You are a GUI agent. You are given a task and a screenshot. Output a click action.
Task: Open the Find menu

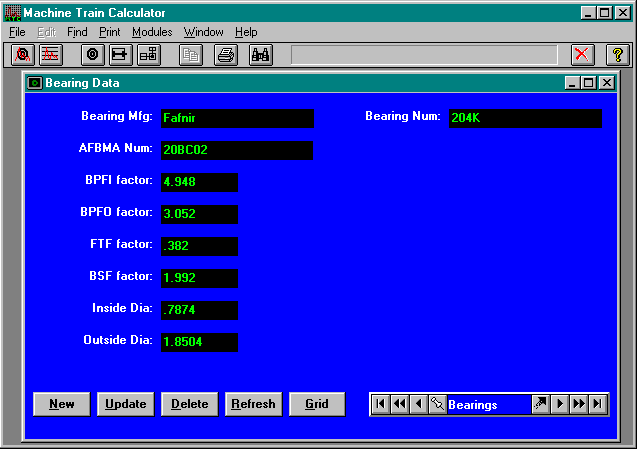pos(77,32)
